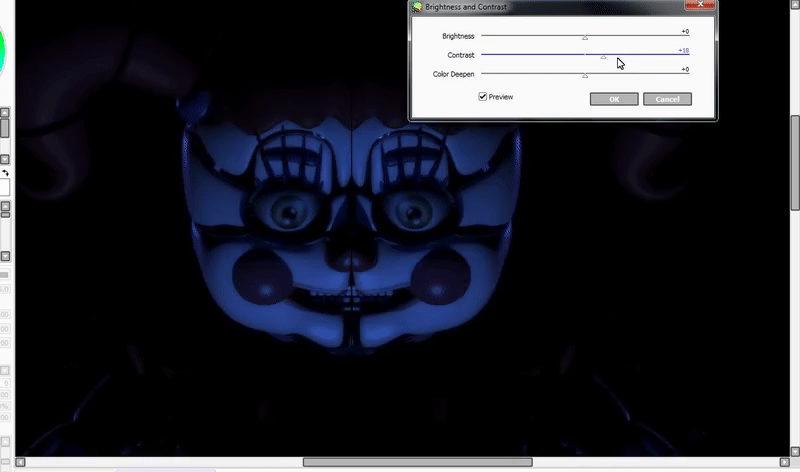This screenshot has width=800, height=472.
Task: Click the Color Deepen label
Action: (454, 74)
